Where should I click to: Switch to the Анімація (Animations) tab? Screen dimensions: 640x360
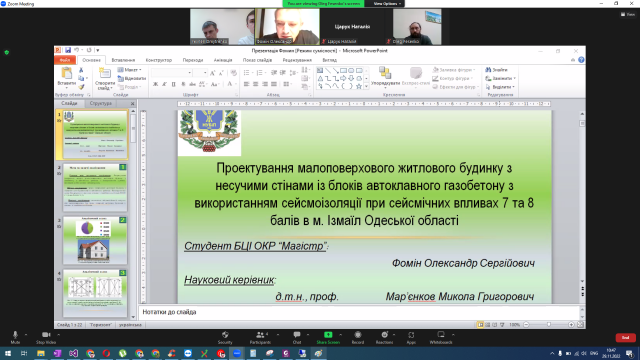223,60
